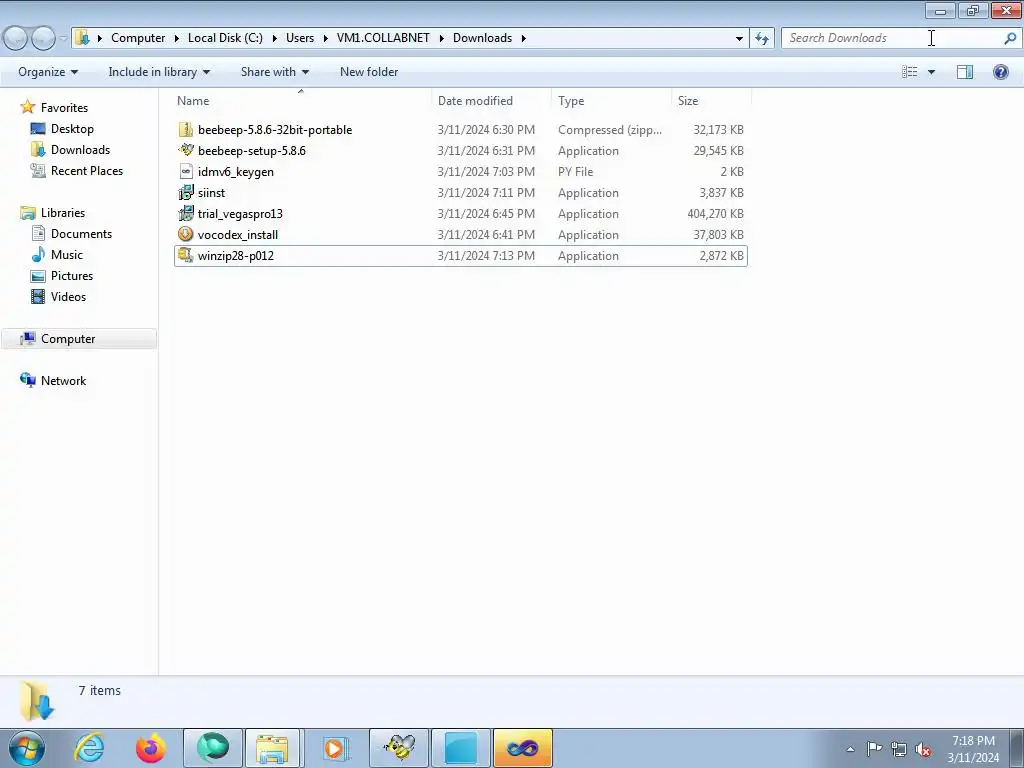Select the vocodex_install application icon
The image size is (1024, 768).
point(186,234)
